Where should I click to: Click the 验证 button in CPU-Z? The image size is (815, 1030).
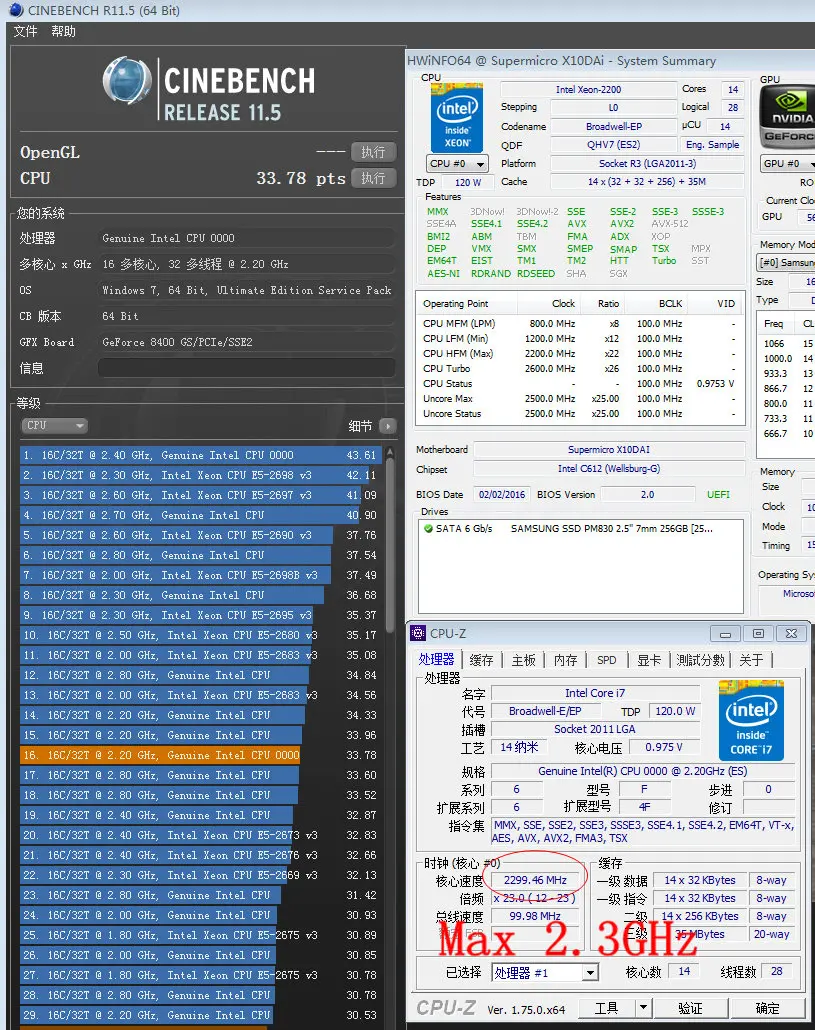[690, 1008]
